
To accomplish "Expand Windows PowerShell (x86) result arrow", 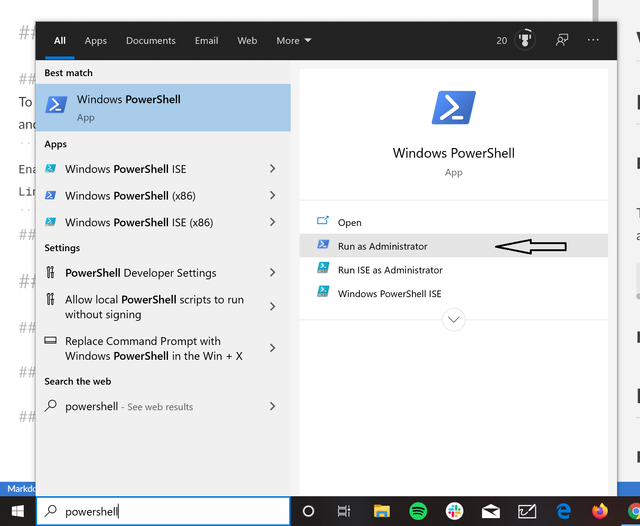I will click(273, 195).
